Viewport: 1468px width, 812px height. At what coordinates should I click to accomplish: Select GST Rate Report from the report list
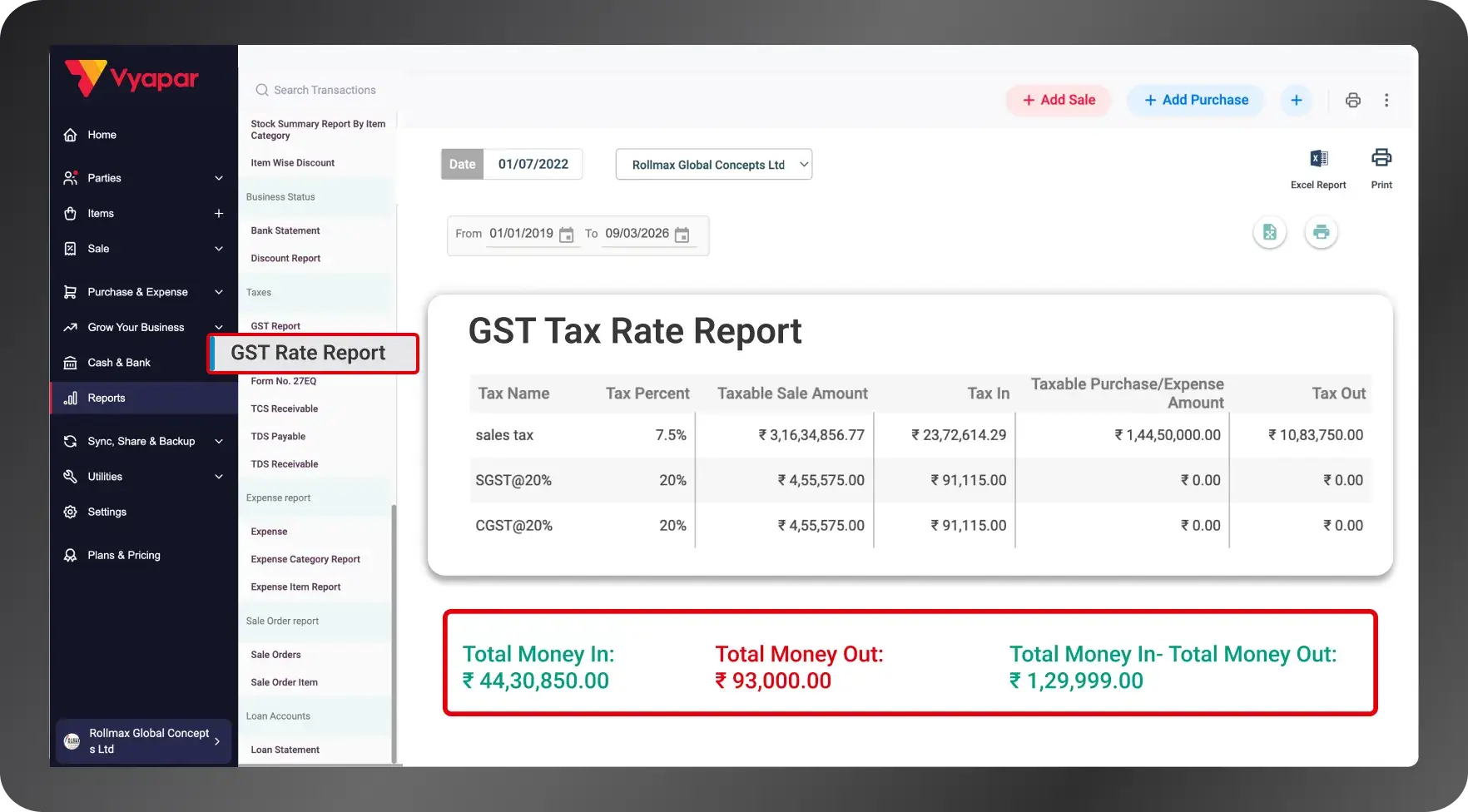(308, 353)
